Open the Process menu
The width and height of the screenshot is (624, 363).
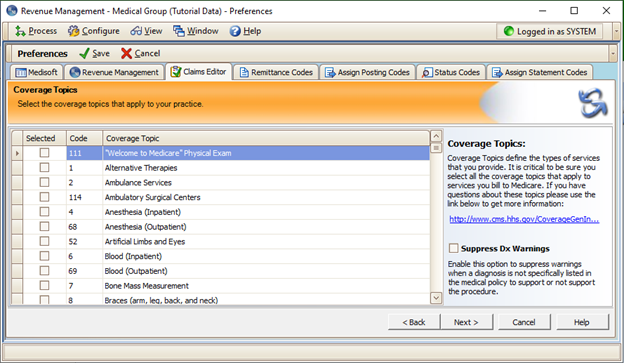(36, 31)
